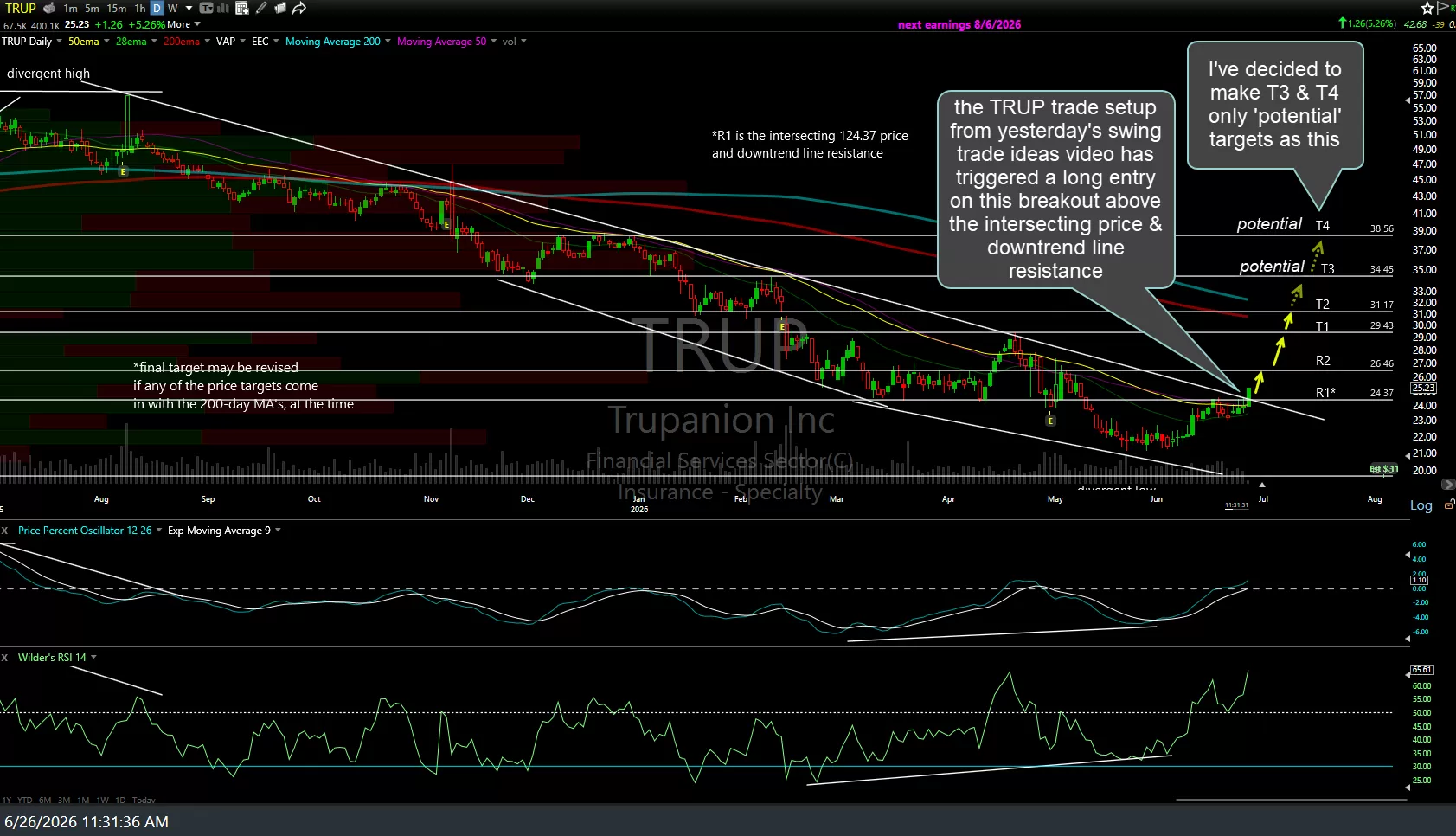Click the flag icon at top right
The width and height of the screenshot is (1456, 836).
(1442, 8)
